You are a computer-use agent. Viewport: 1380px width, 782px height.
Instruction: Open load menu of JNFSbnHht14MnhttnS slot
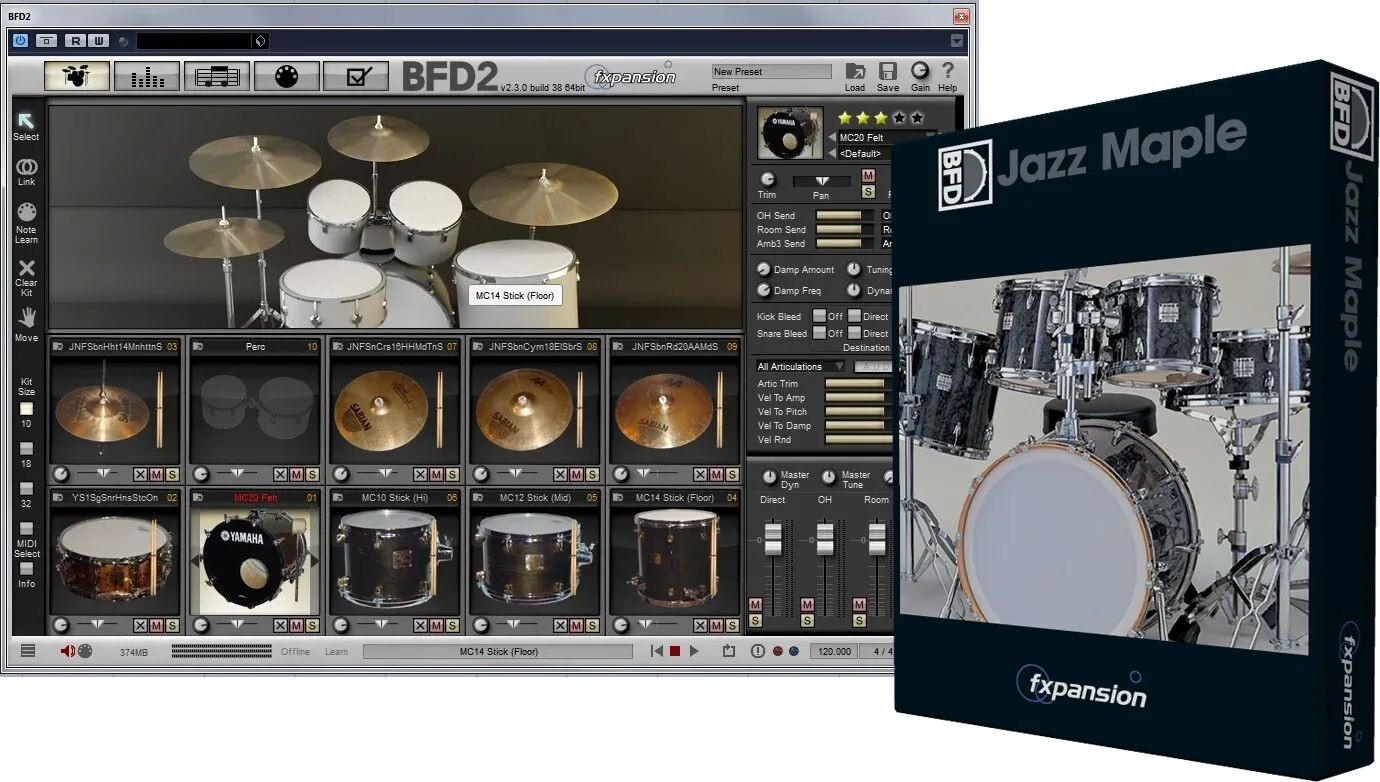58,347
